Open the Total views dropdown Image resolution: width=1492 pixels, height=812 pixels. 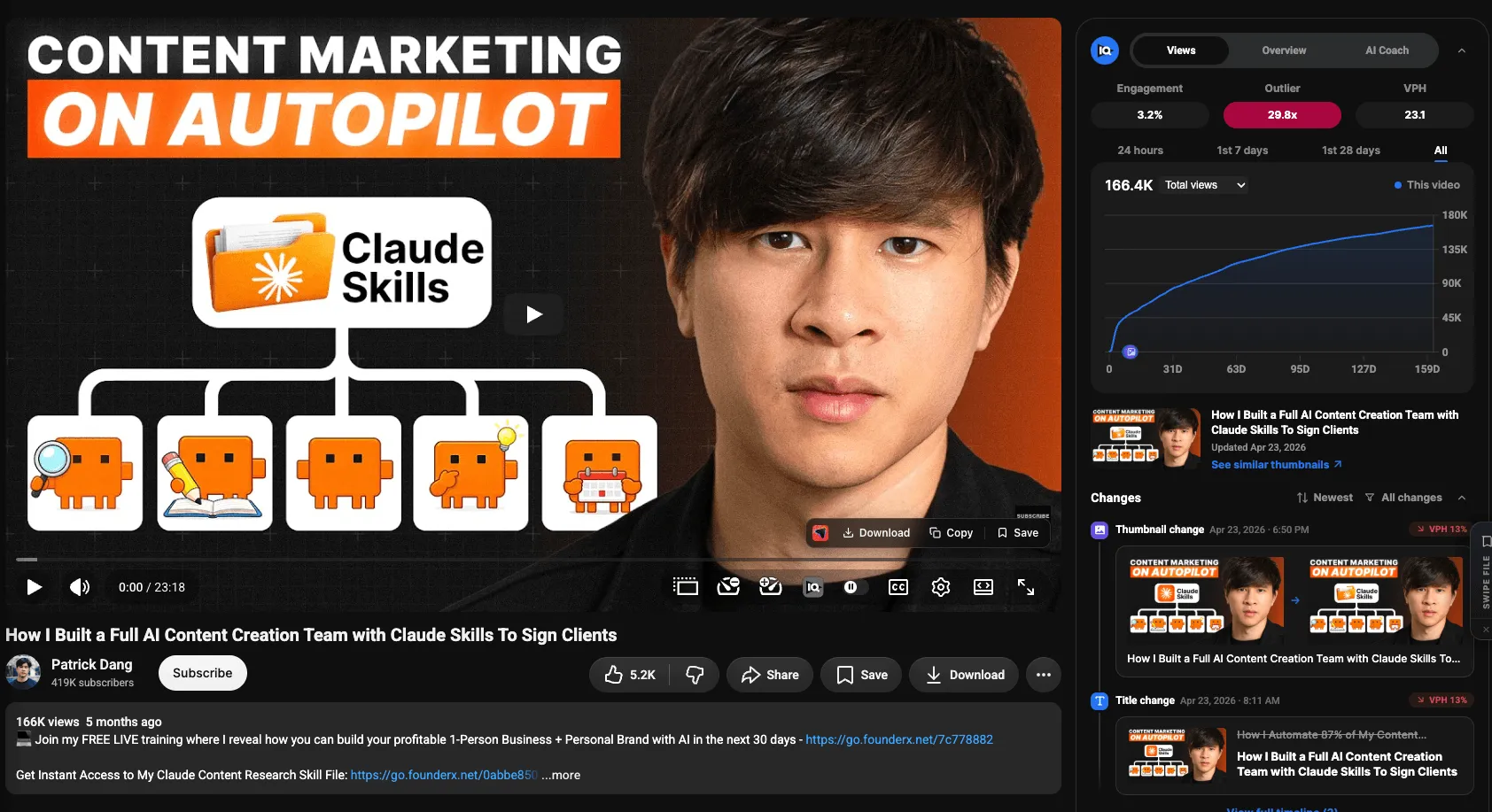pyautogui.click(x=1205, y=185)
